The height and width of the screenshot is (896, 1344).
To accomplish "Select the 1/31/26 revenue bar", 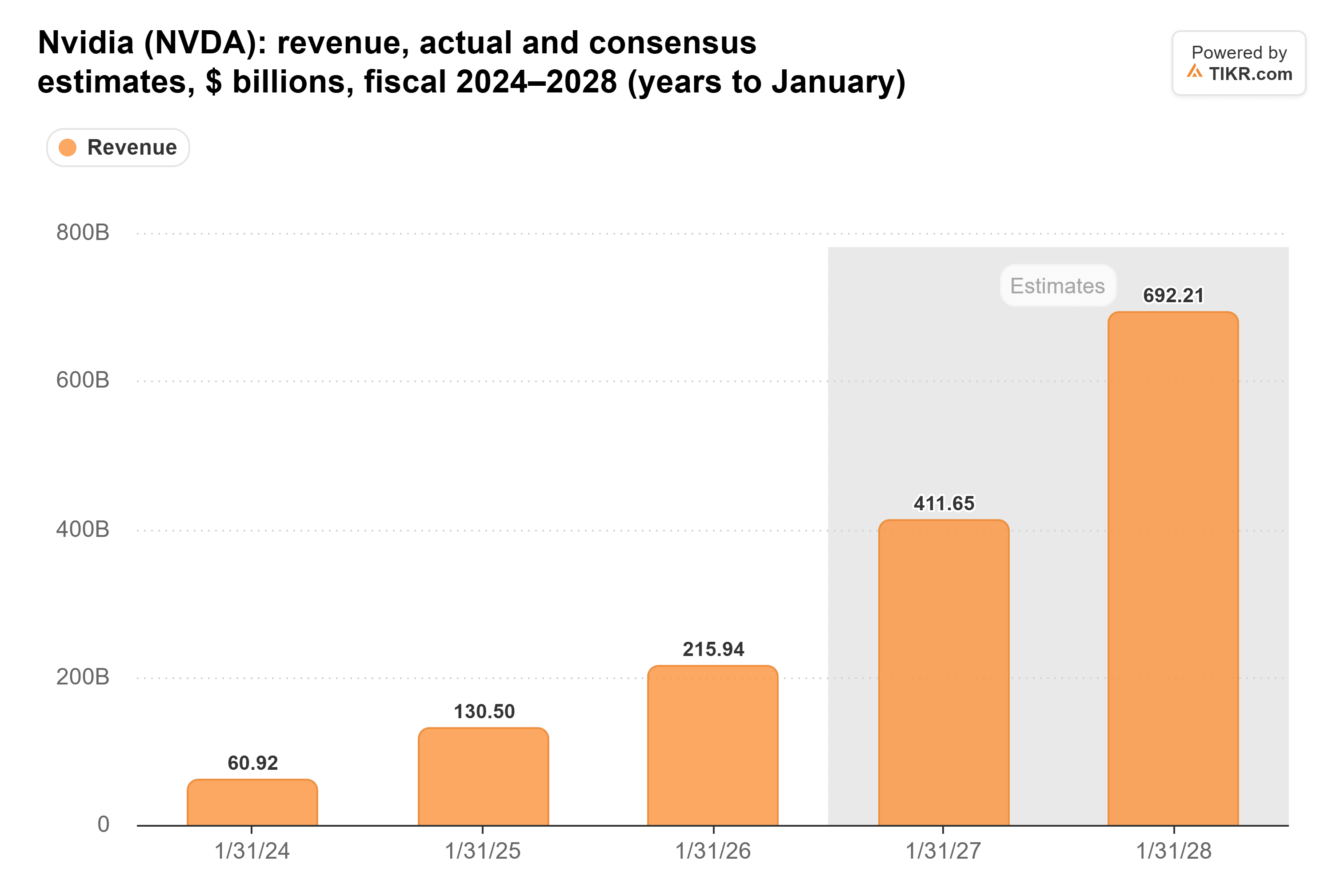I will click(713, 745).
